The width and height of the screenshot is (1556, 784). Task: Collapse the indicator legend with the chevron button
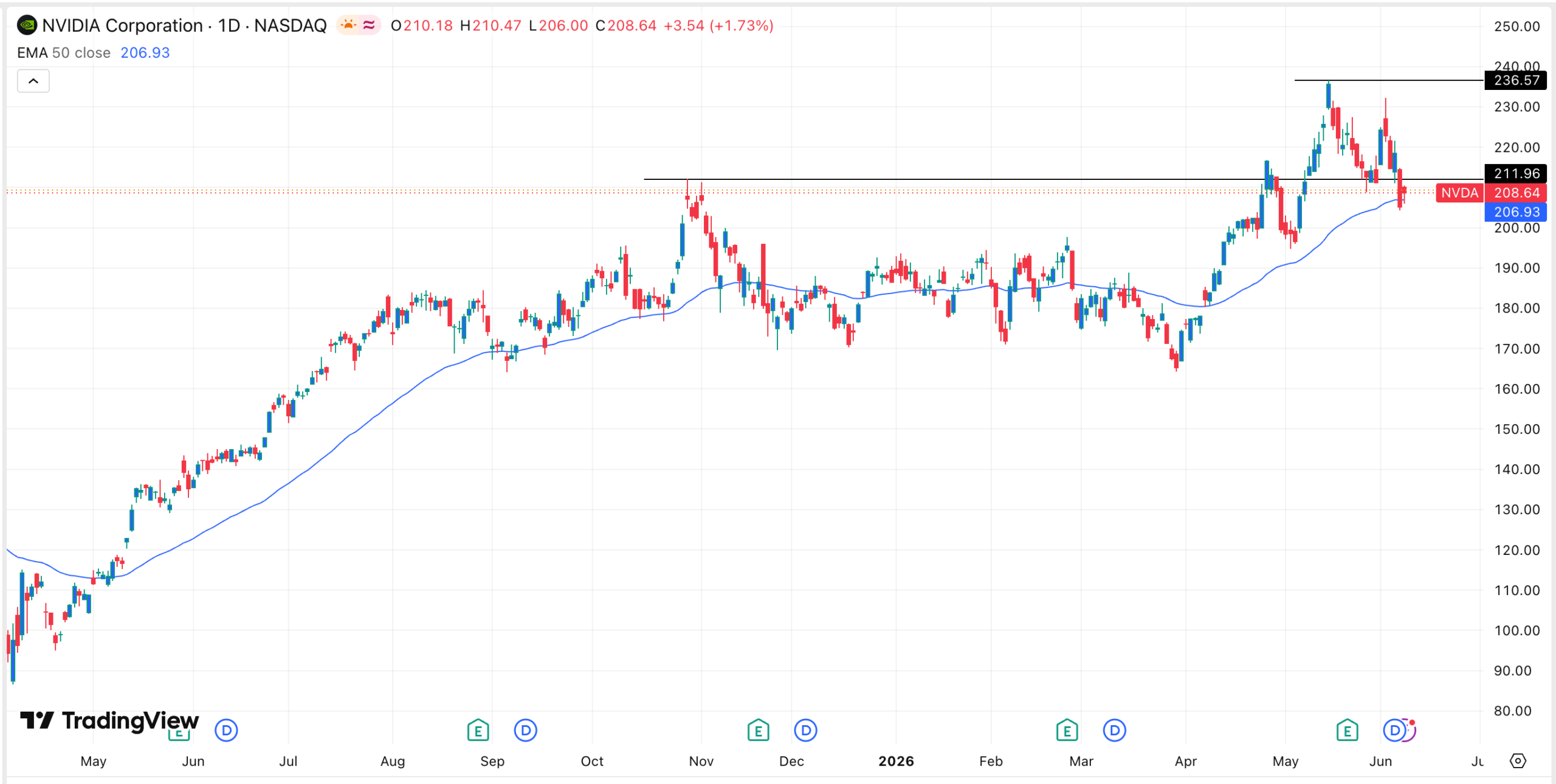pyautogui.click(x=33, y=81)
